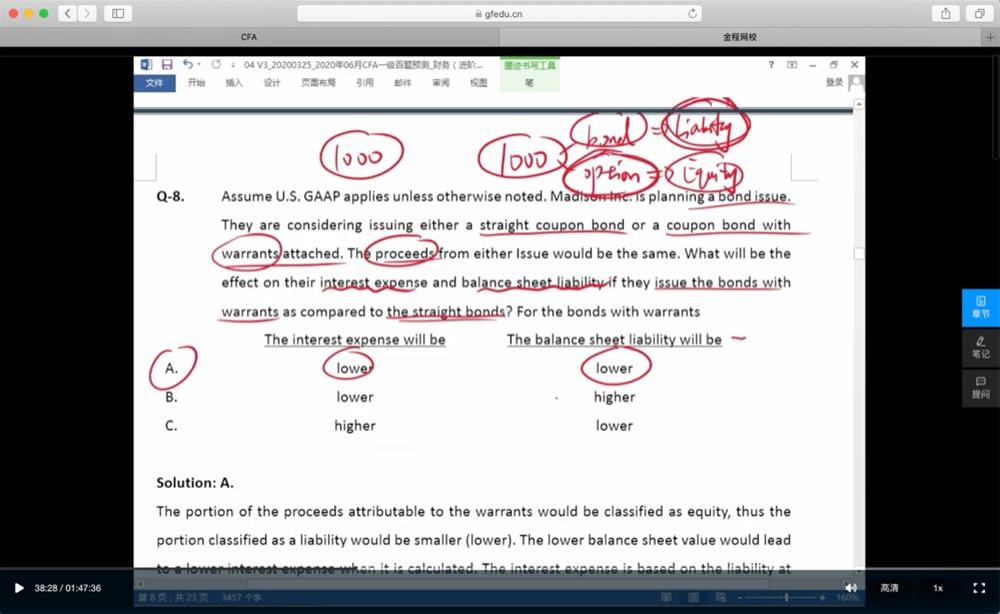
Task: Select web layout view in status bar
Action: 721,597
